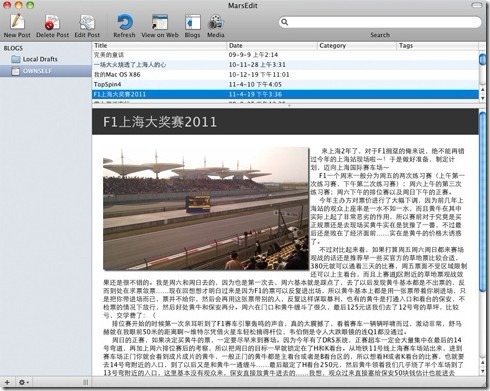
Task: Click the toolbar toggle pill button
Action: [477, 5]
